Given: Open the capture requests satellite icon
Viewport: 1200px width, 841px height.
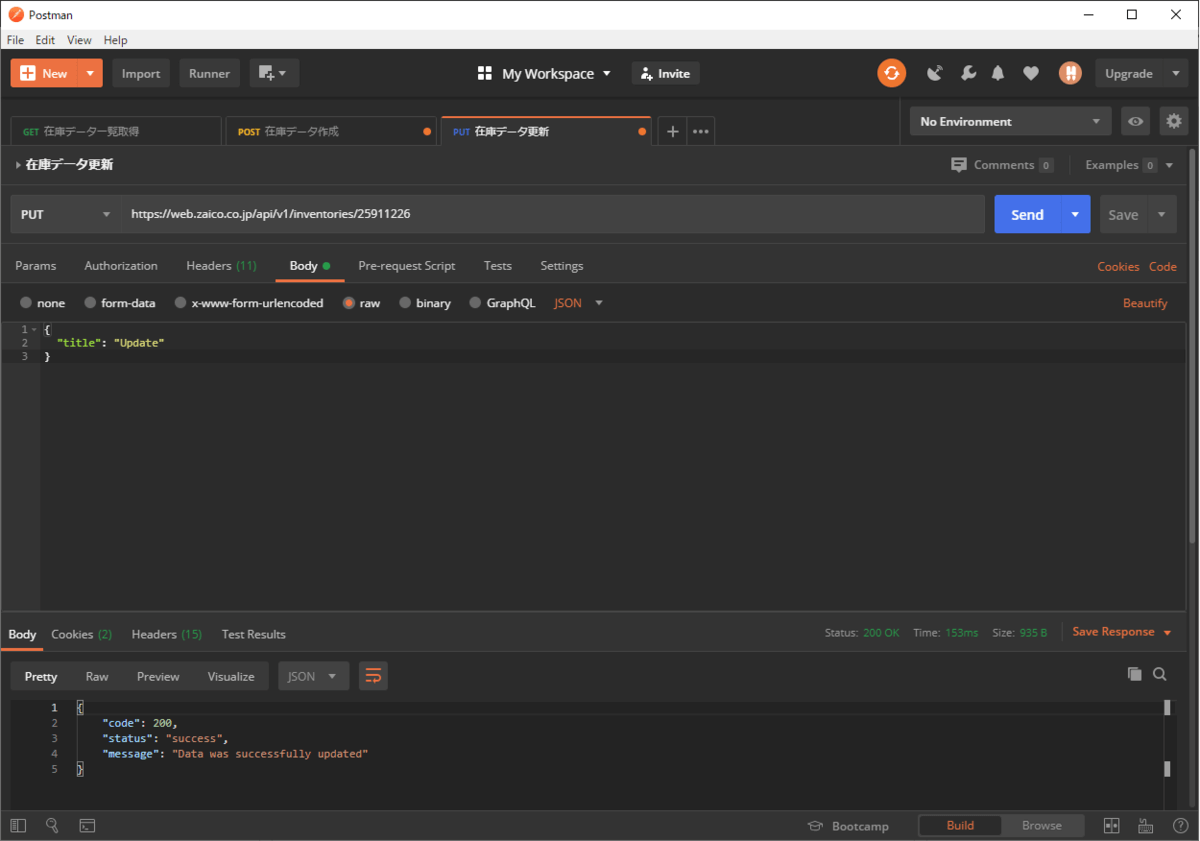Looking at the screenshot, I should tap(935, 73).
